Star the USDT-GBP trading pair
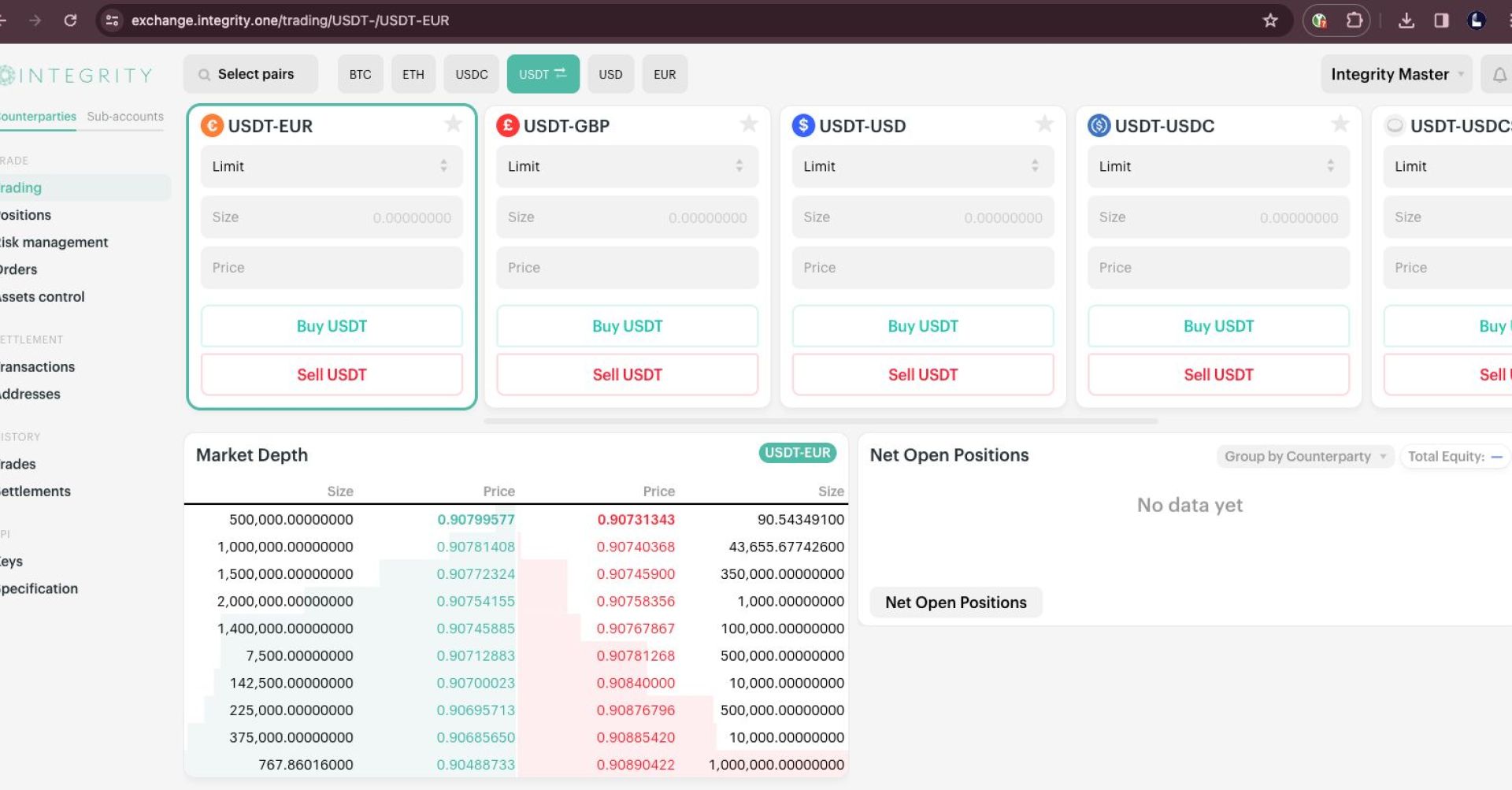1512x790 pixels. 749,124
